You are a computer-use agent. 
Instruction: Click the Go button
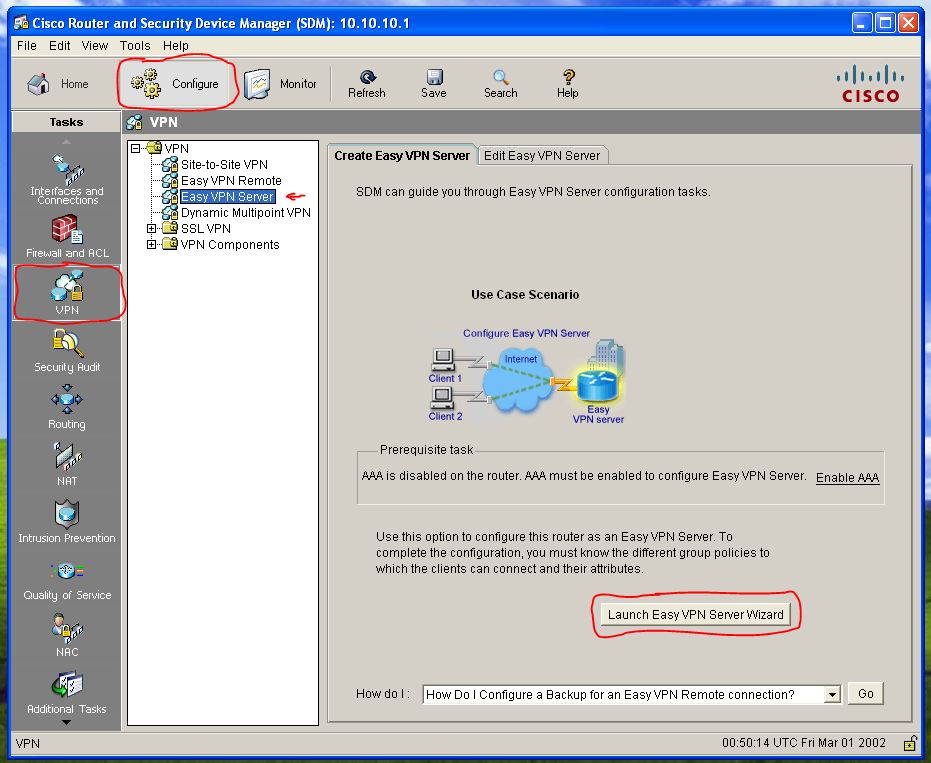coord(866,694)
